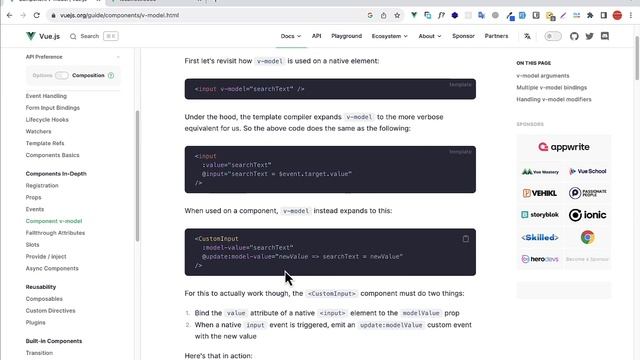Open the language translation menu
The height and width of the screenshot is (360, 640).
pyautogui.click(x=527, y=36)
